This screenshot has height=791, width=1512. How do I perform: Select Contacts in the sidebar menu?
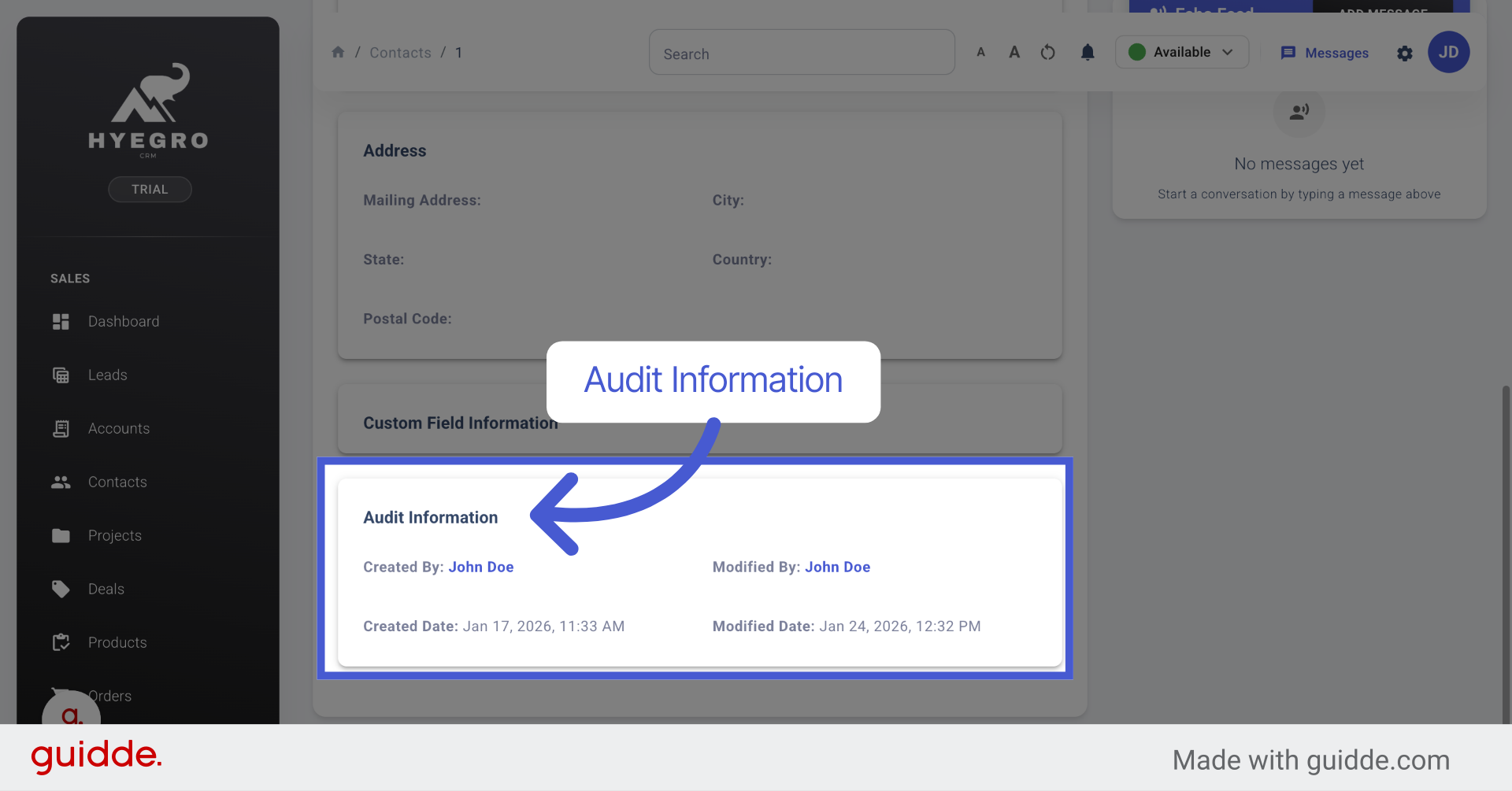117,482
